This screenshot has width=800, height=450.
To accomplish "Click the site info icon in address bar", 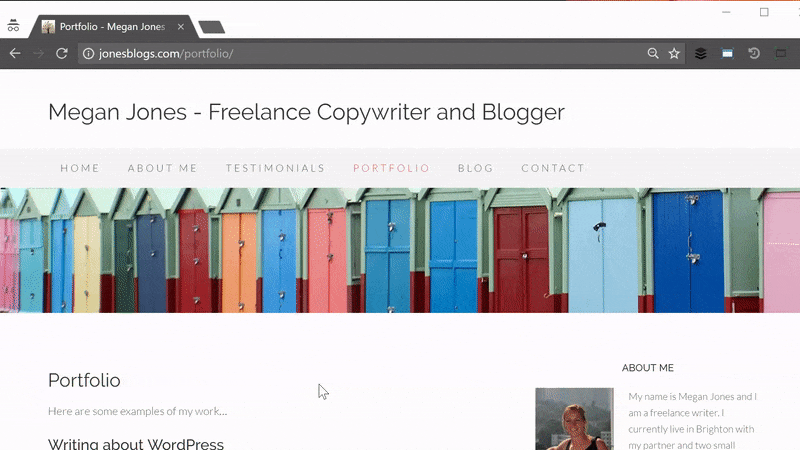I will (x=88, y=54).
